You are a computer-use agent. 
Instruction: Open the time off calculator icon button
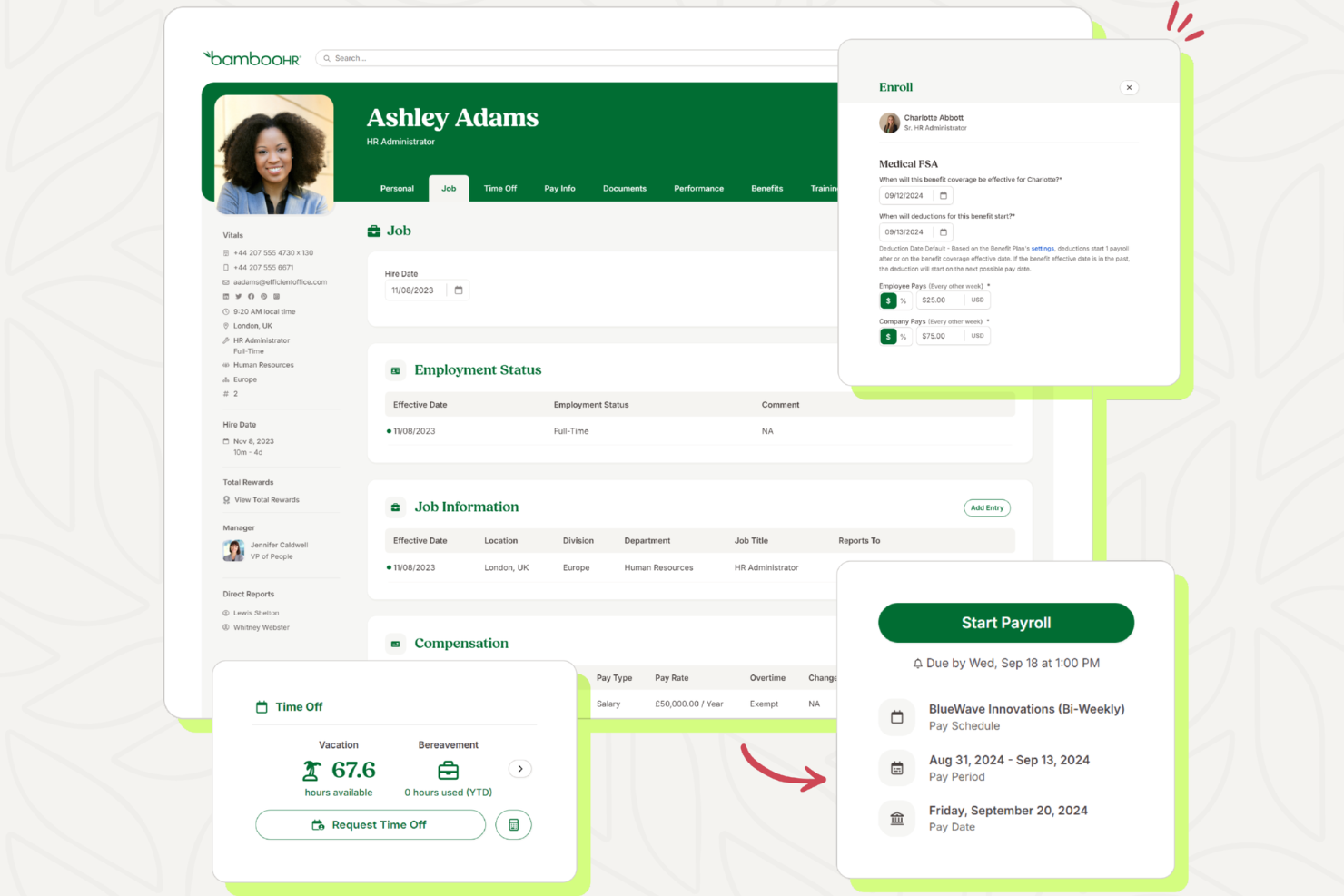tap(513, 825)
